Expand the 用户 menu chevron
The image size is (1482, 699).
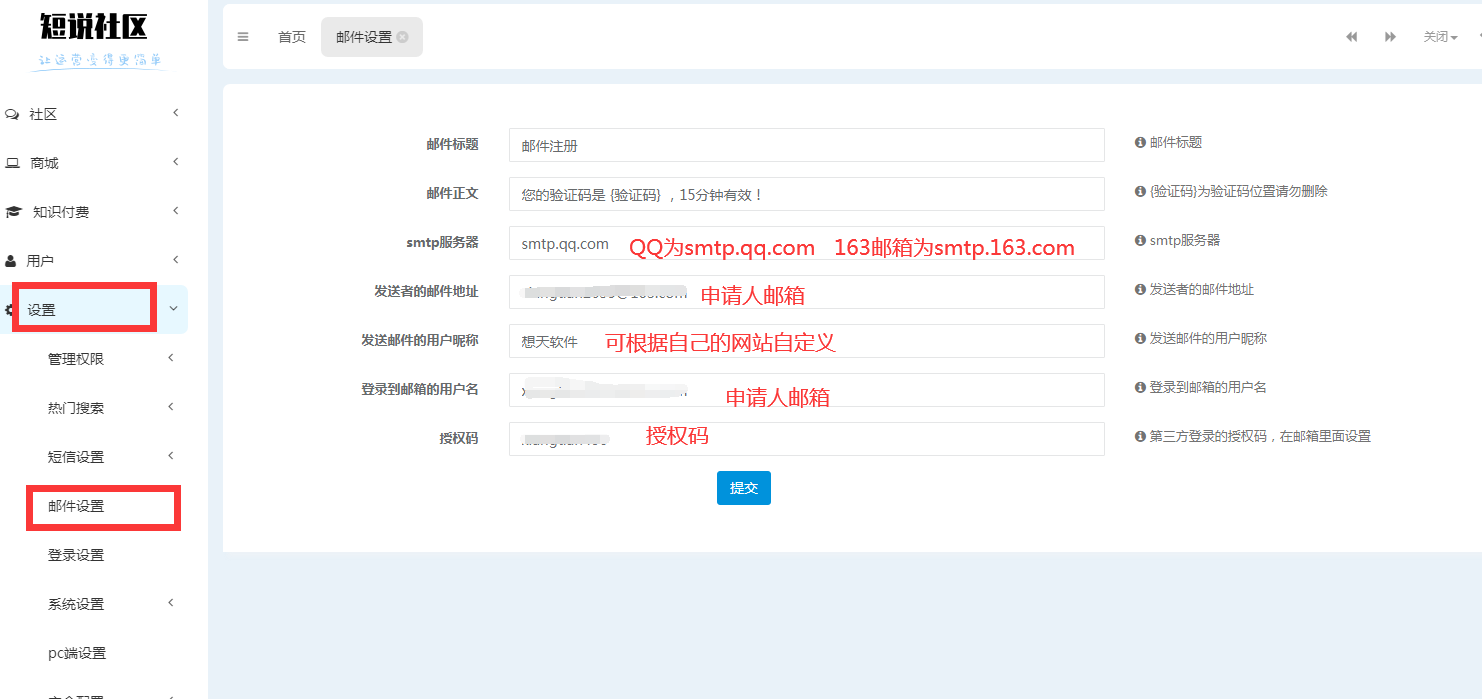pyautogui.click(x=175, y=260)
